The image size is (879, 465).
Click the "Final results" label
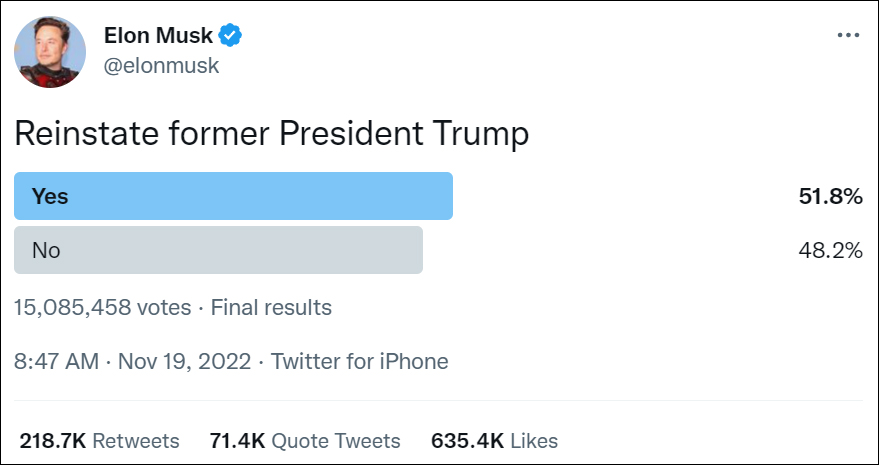pos(271,307)
